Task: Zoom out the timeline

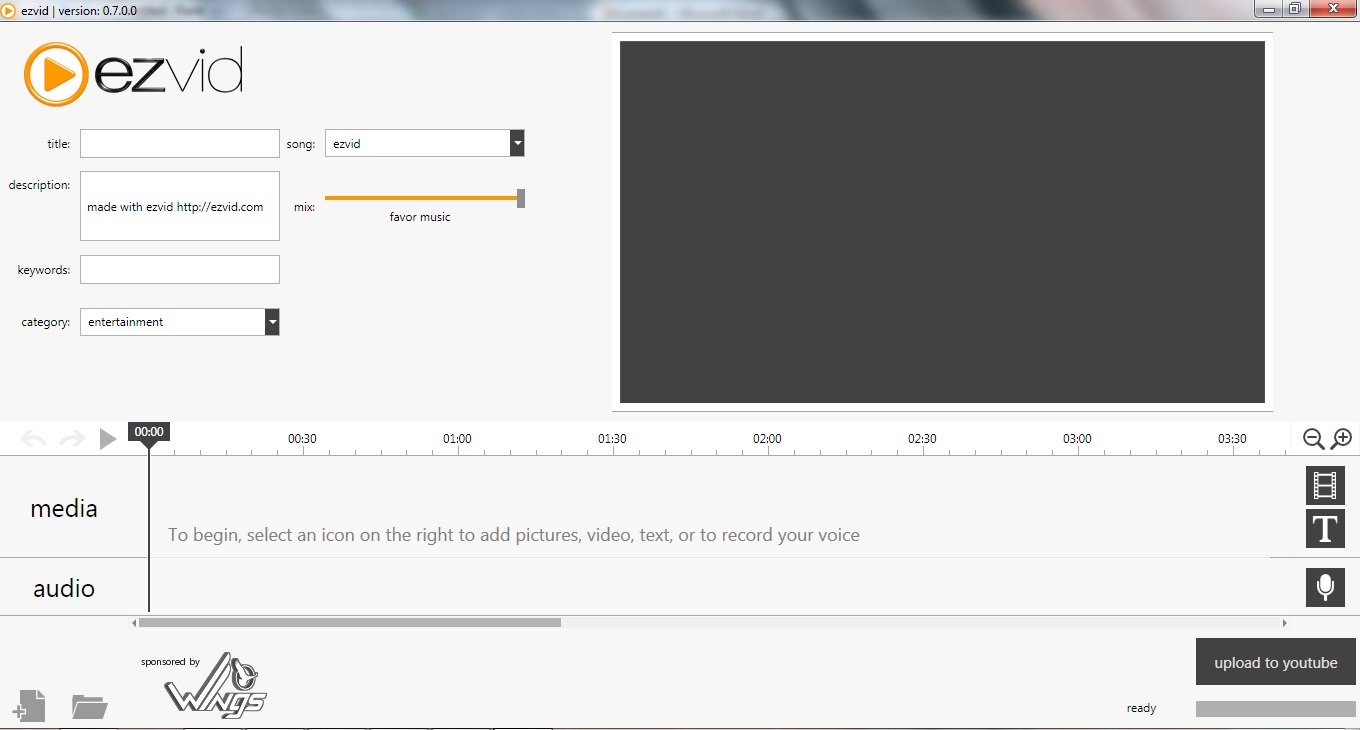Action: [1314, 439]
